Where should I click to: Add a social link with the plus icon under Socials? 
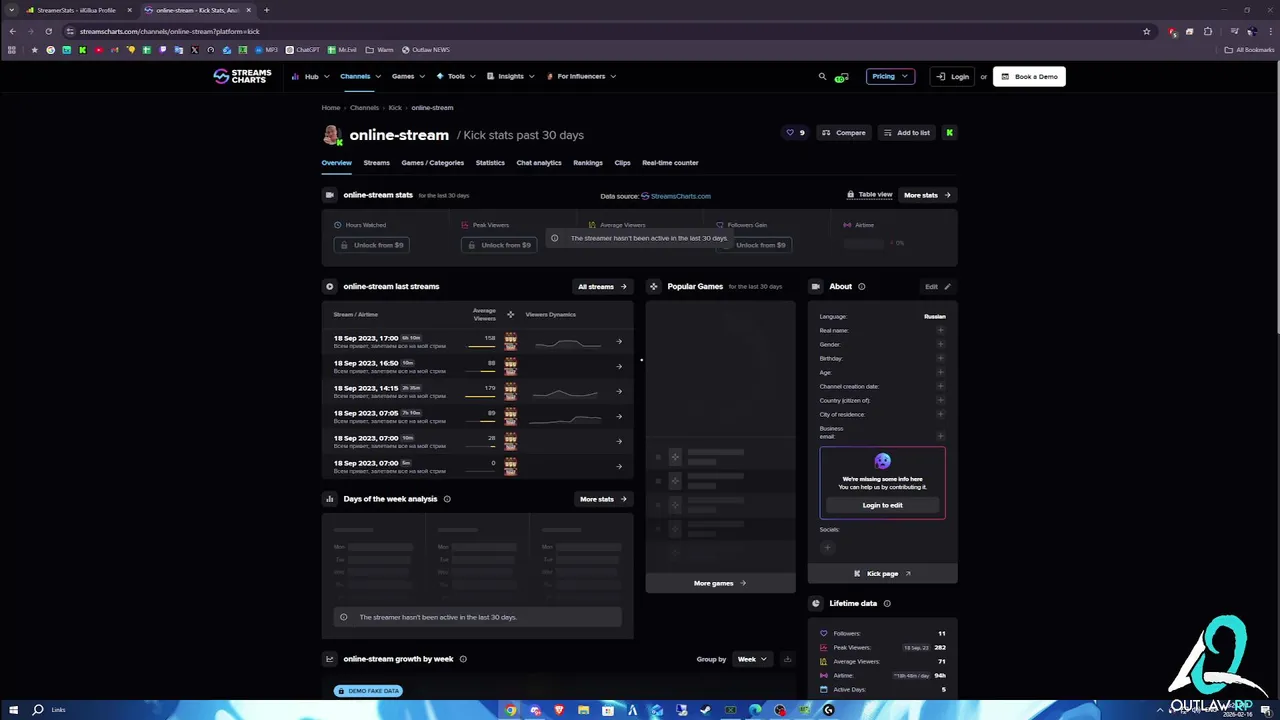(827, 547)
